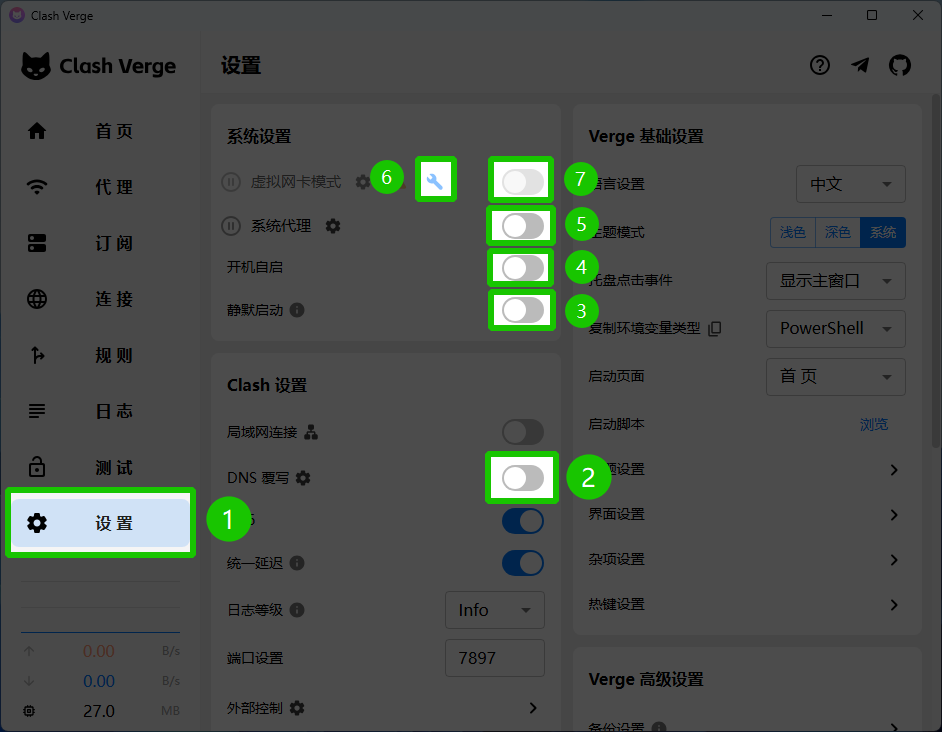
Task: Go to 日志 page in sidebar
Action: [100, 411]
